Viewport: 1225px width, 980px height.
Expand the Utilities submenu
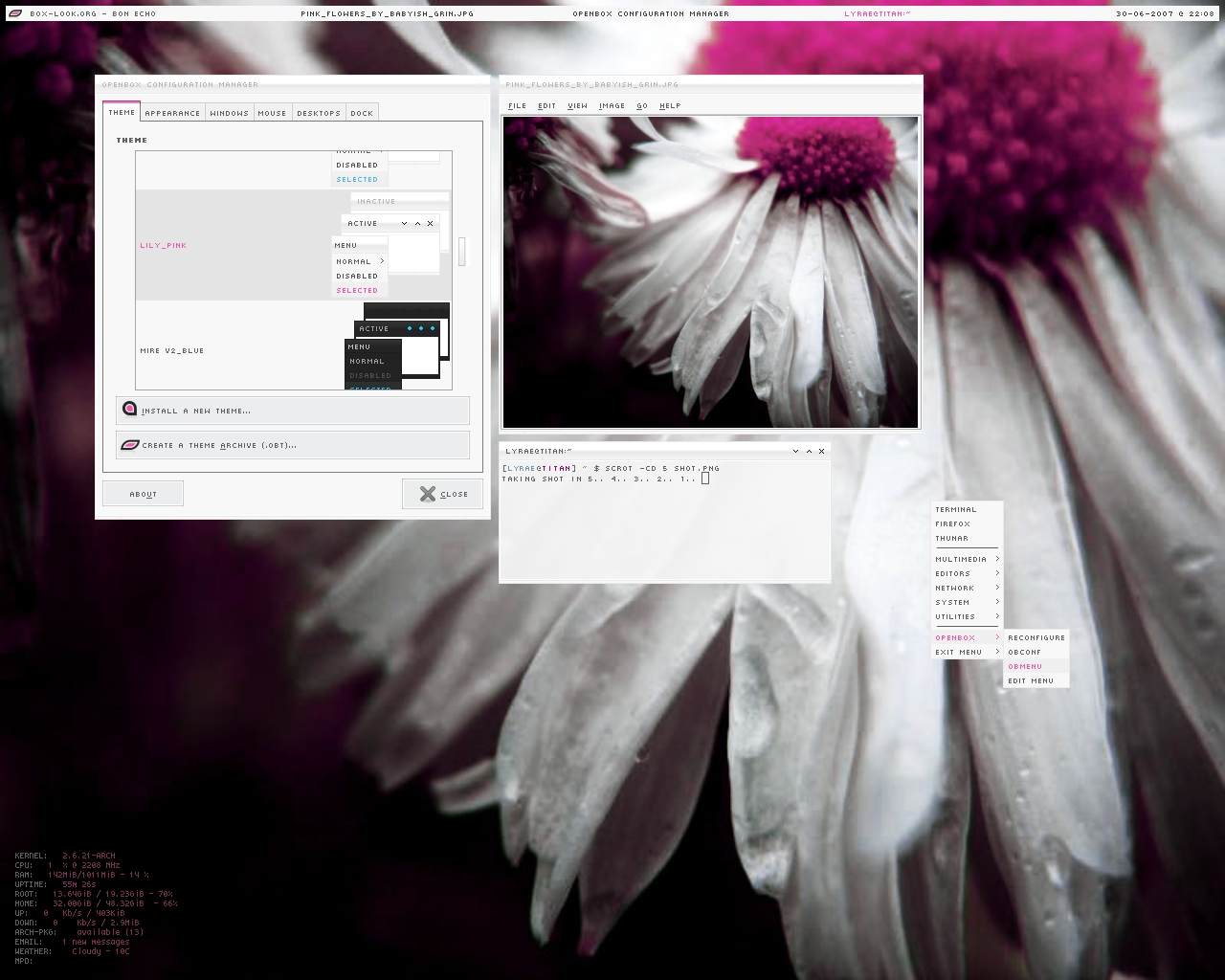[x=967, y=617]
